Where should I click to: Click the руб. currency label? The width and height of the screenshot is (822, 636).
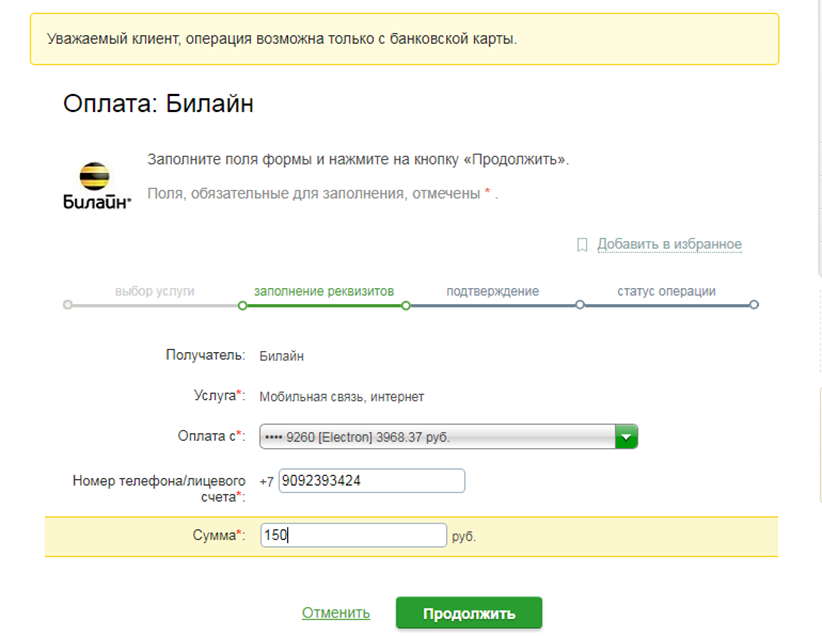tap(464, 537)
